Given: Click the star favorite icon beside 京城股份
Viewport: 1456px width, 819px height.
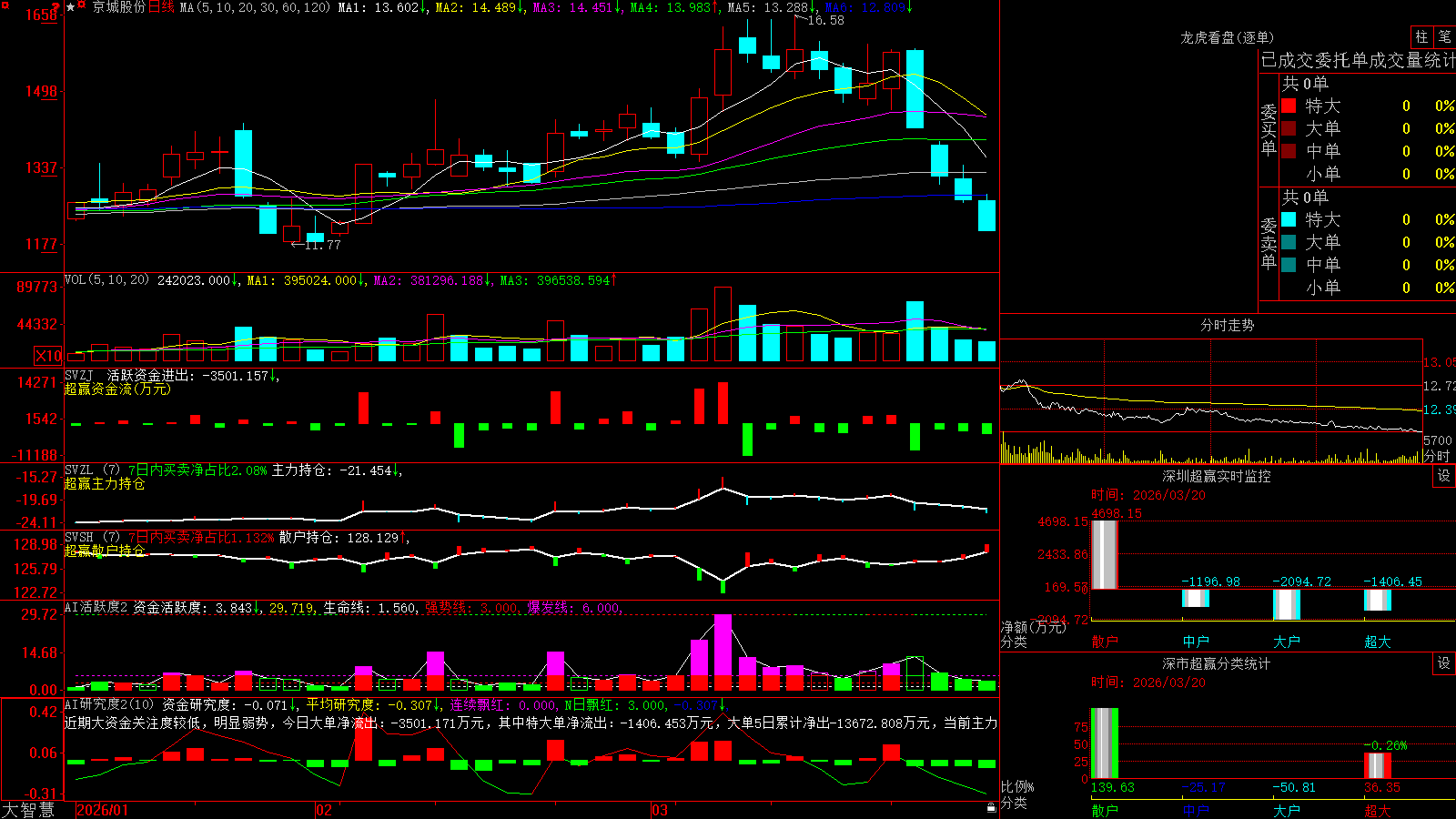Looking at the screenshot, I should point(71,7).
